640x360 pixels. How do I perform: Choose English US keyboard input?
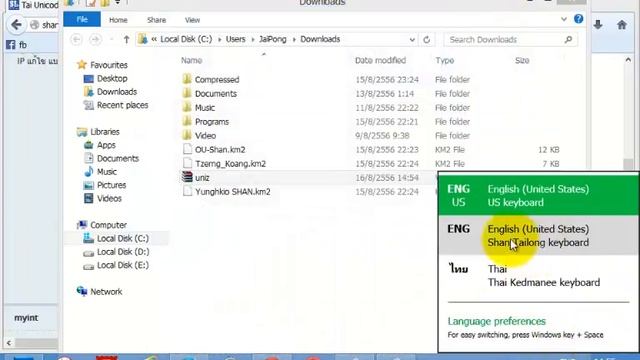pyautogui.click(x=538, y=195)
